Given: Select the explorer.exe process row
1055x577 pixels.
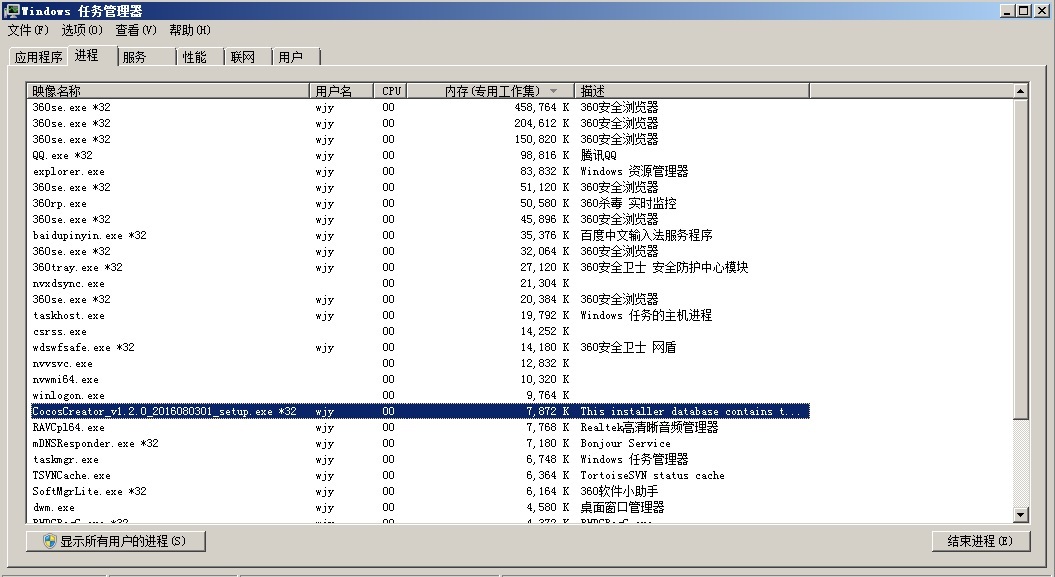Looking at the screenshot, I should pyautogui.click(x=420, y=171).
